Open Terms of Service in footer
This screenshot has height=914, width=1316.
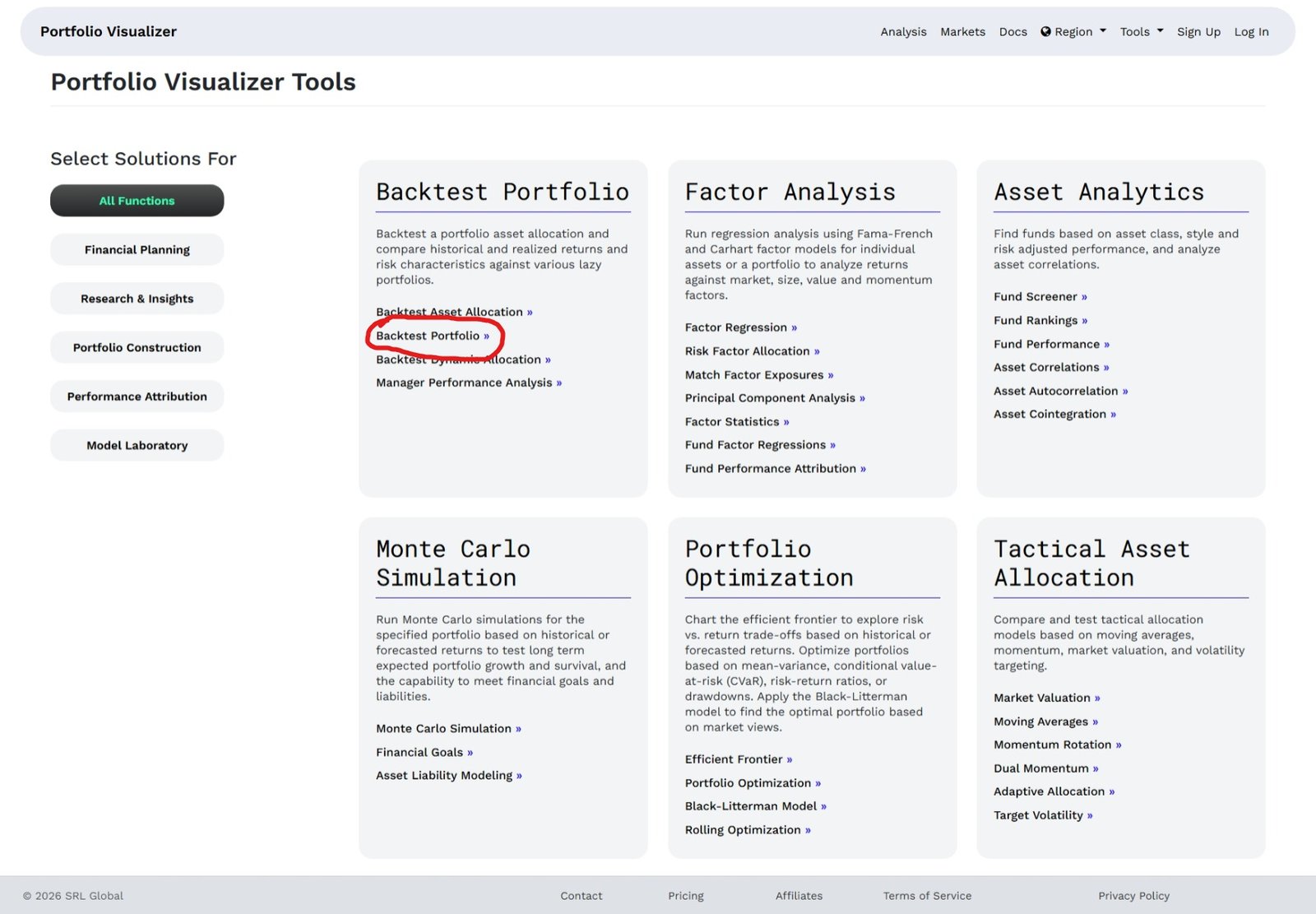pos(927,896)
